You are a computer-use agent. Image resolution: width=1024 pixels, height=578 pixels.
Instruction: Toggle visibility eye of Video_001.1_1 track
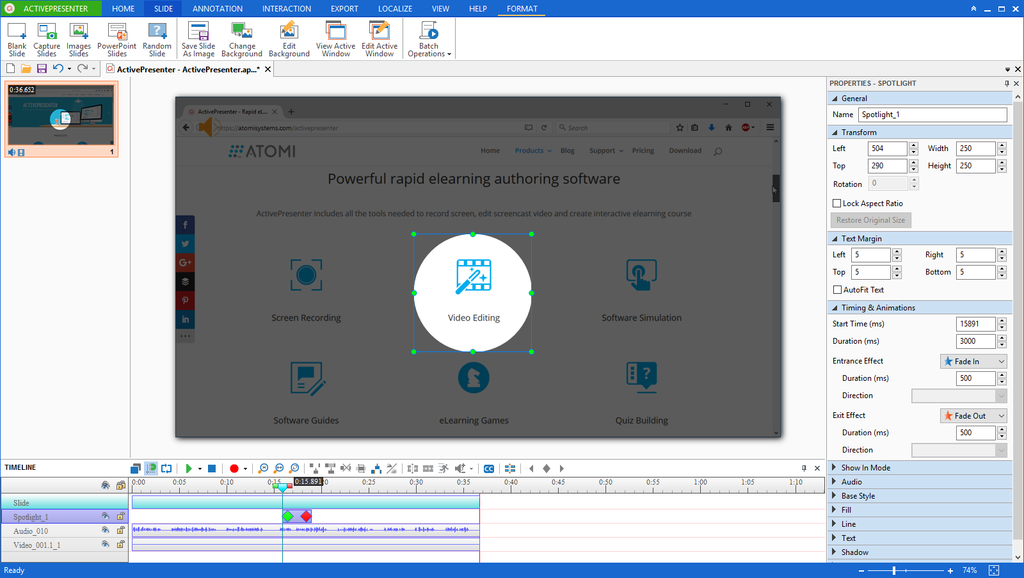[105, 544]
